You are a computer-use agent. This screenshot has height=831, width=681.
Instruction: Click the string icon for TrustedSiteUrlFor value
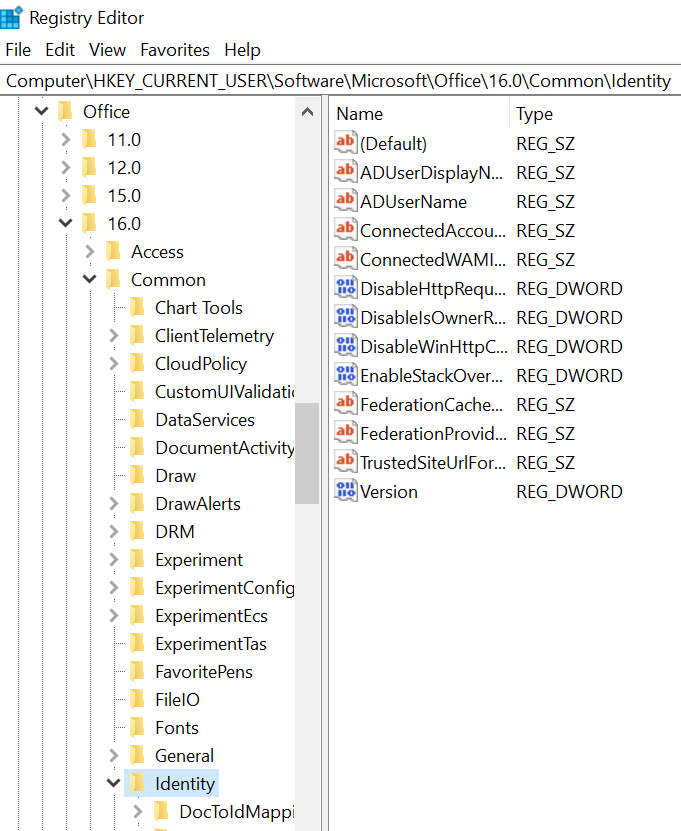(345, 462)
